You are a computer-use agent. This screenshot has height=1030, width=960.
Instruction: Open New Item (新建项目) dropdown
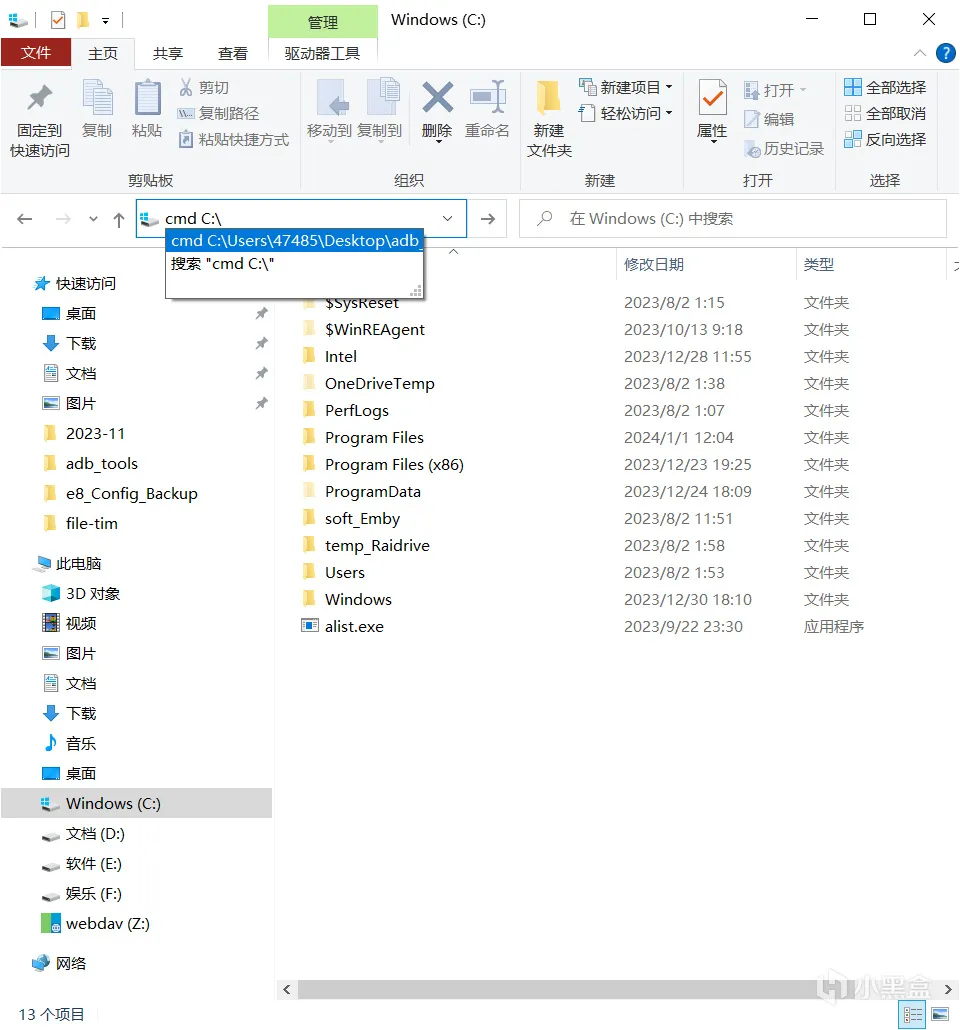click(x=626, y=87)
